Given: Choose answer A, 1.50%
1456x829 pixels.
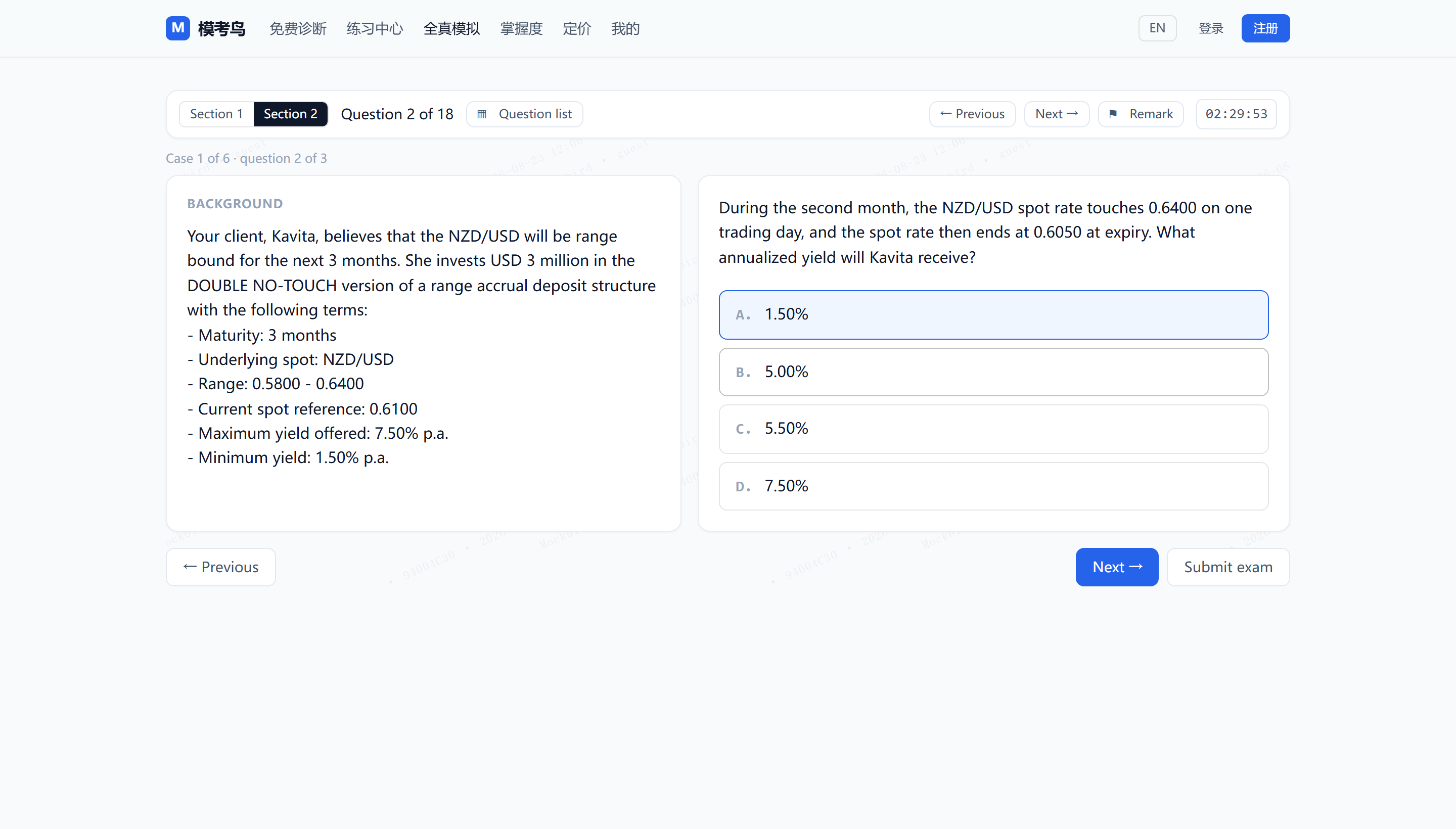Looking at the screenshot, I should pyautogui.click(x=993, y=315).
